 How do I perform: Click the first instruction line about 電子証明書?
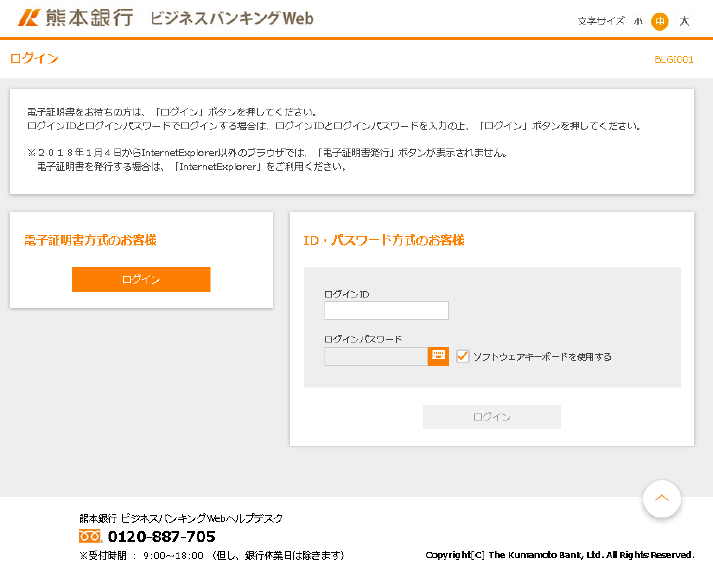[x=172, y=112]
